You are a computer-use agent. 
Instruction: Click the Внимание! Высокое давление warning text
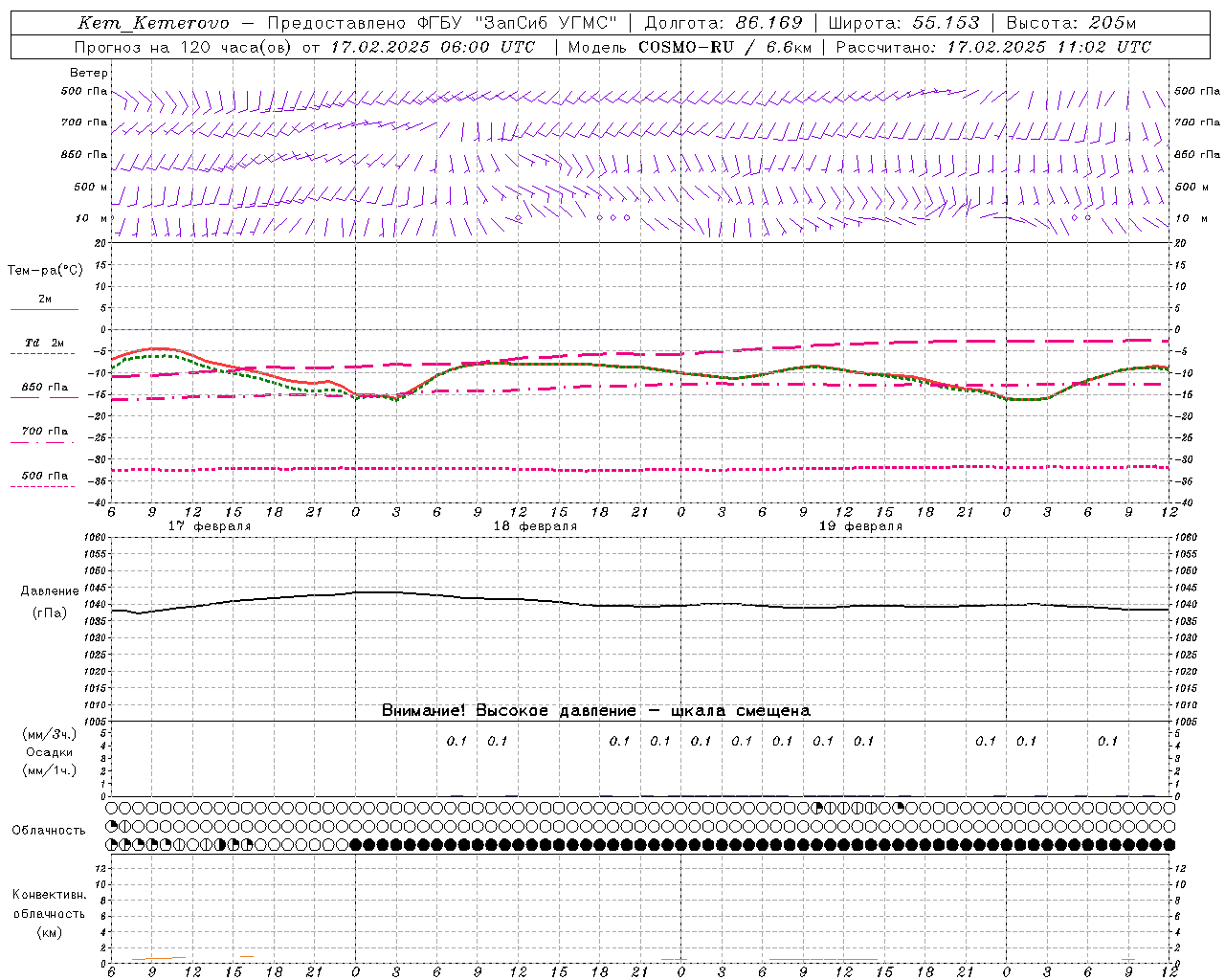(x=595, y=711)
